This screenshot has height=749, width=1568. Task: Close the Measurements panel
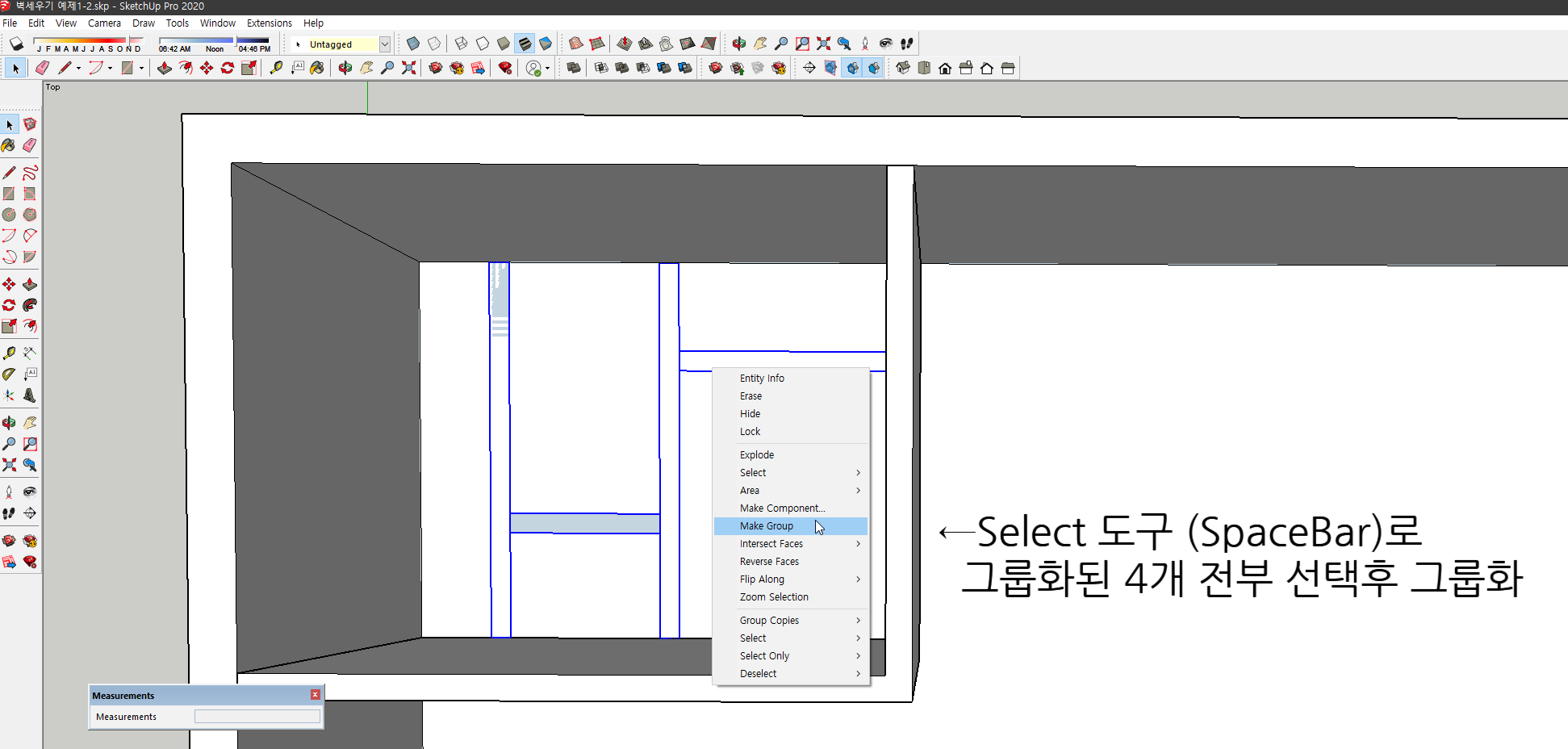tap(316, 694)
